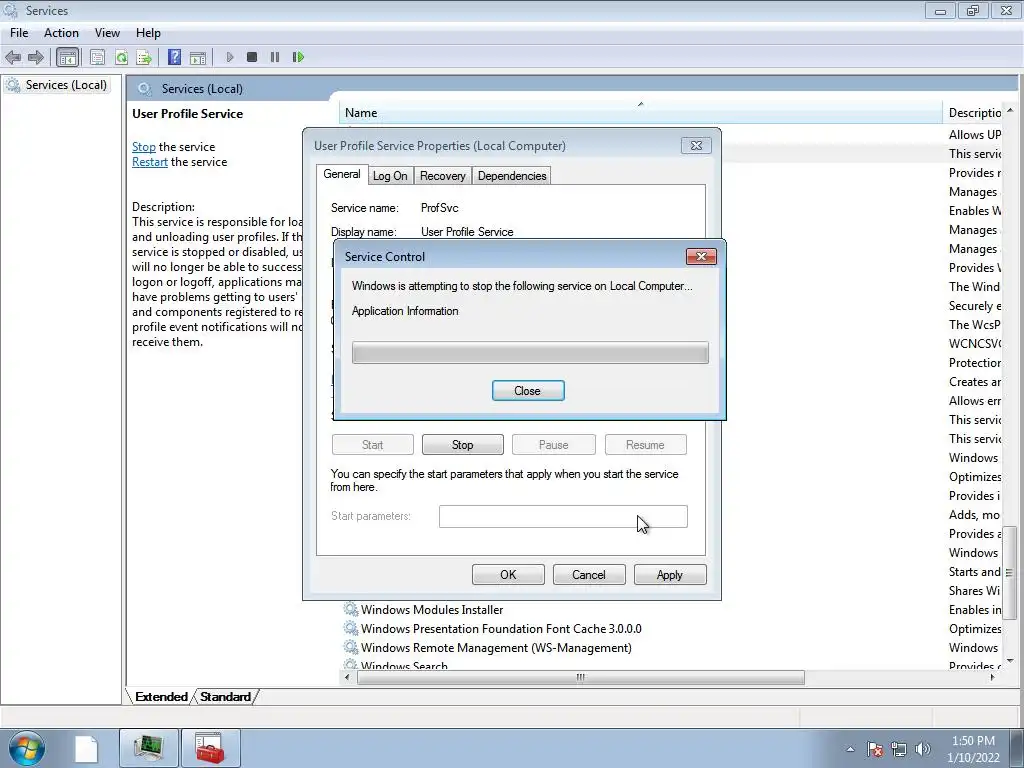This screenshot has height=768, width=1024.
Task: Select Windows Presentation Foundation Font Cache 3.0.0.0
Action: (x=501, y=629)
